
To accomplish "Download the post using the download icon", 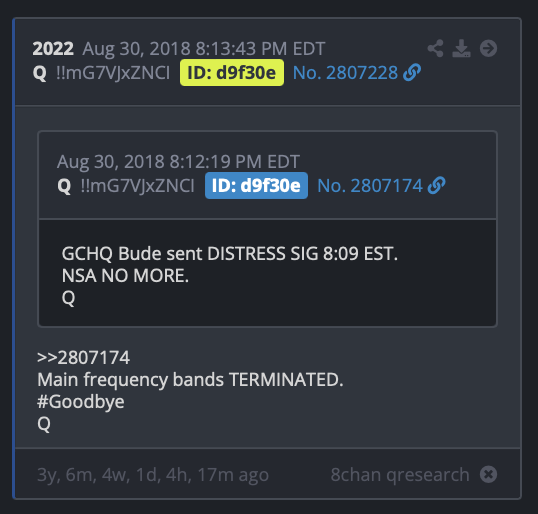I will (461, 48).
